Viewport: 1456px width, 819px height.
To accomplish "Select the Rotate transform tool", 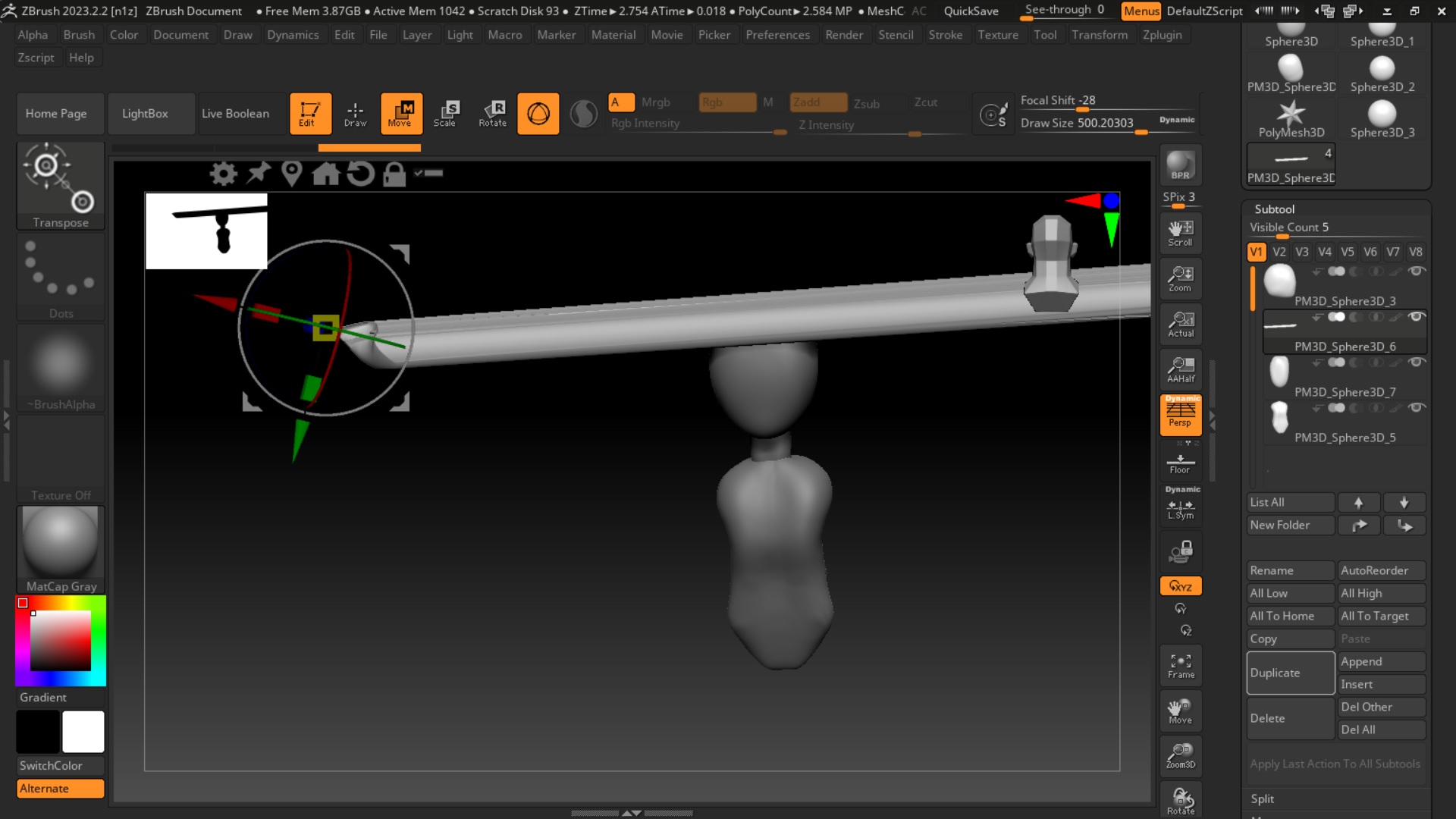I will pyautogui.click(x=492, y=113).
